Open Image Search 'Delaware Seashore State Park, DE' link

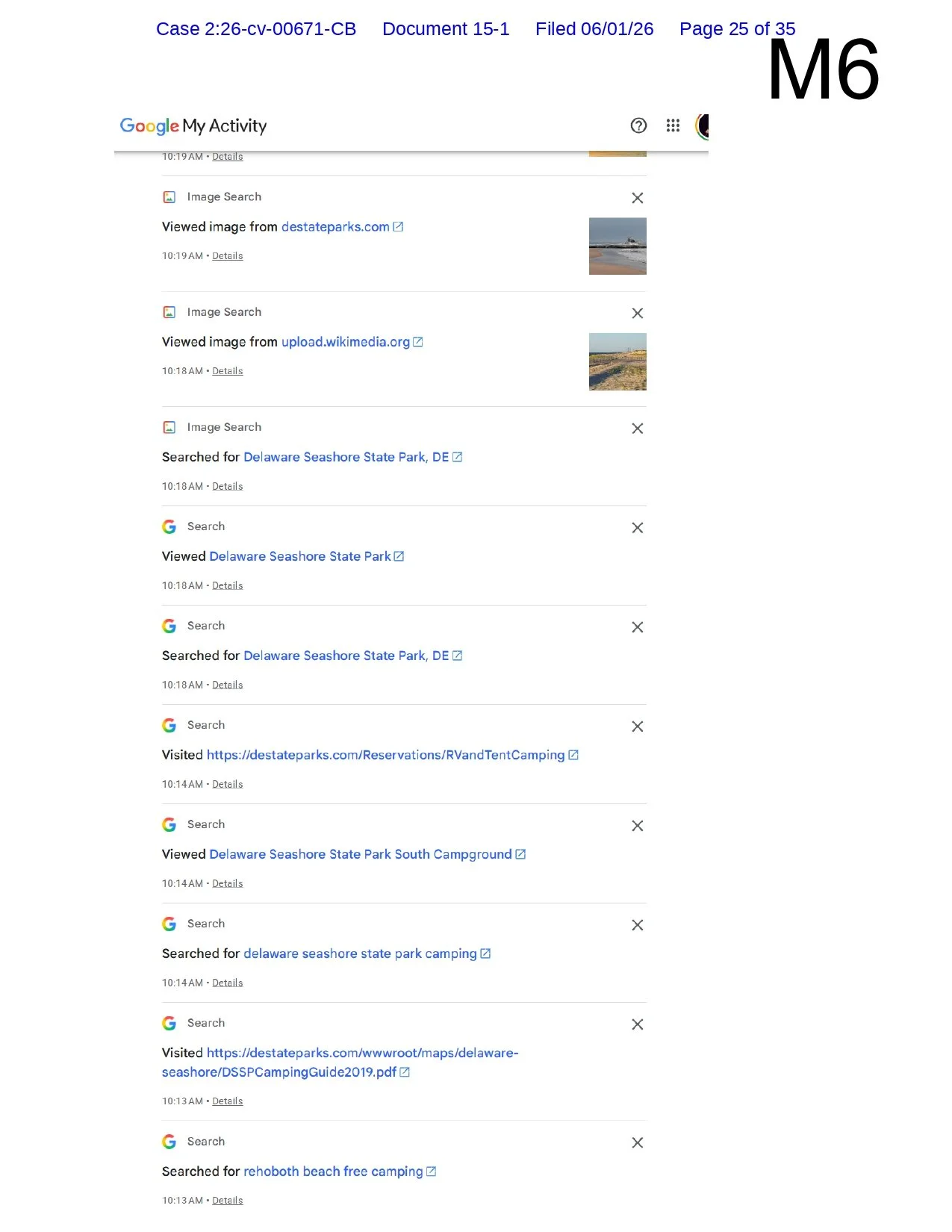coord(346,457)
